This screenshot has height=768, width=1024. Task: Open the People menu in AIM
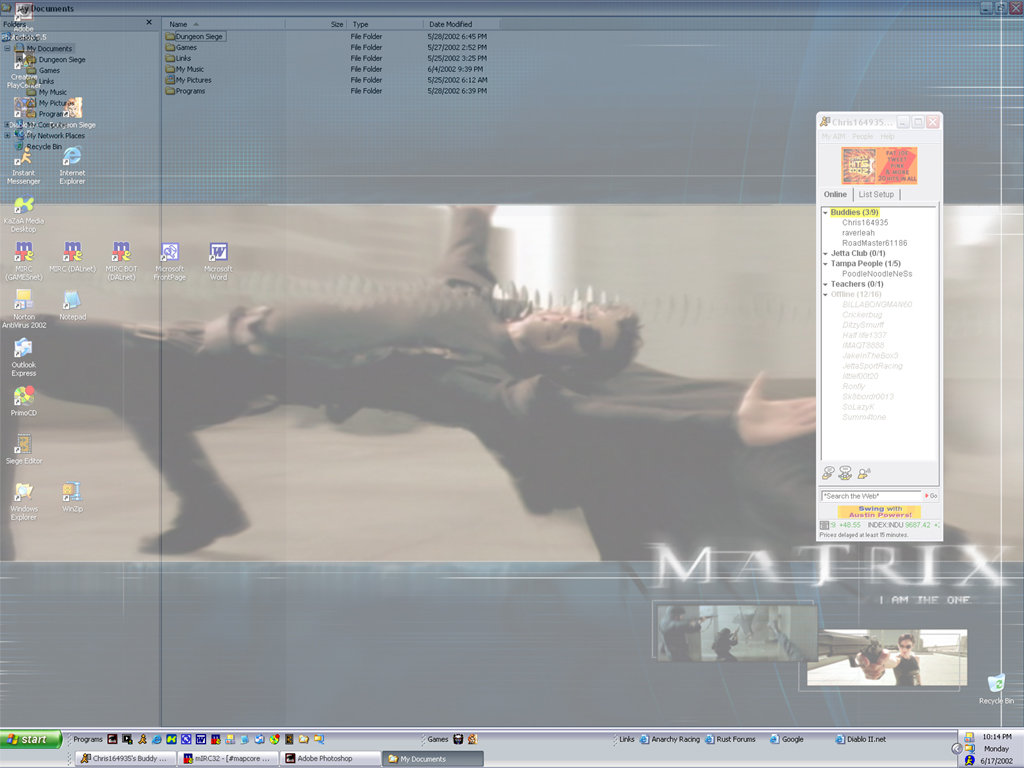862,136
